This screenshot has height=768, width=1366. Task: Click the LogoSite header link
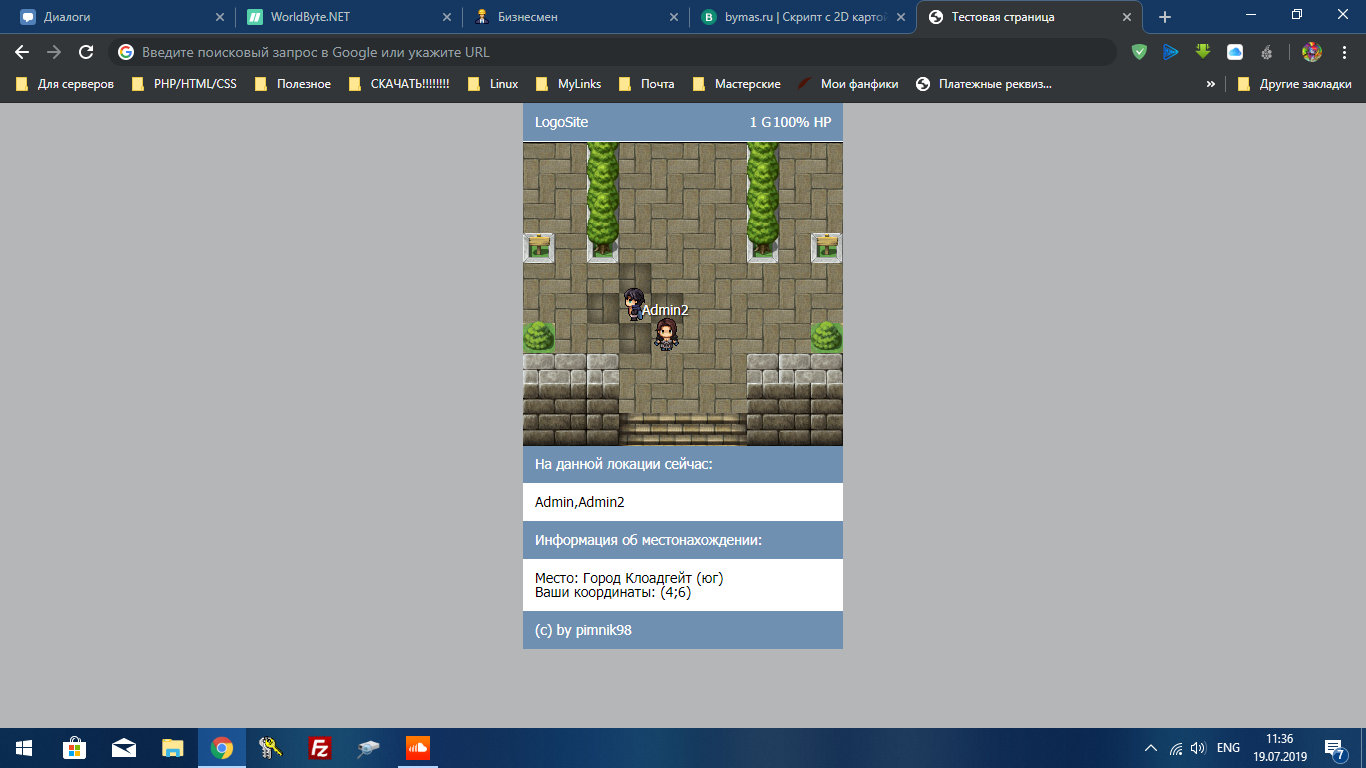561,122
